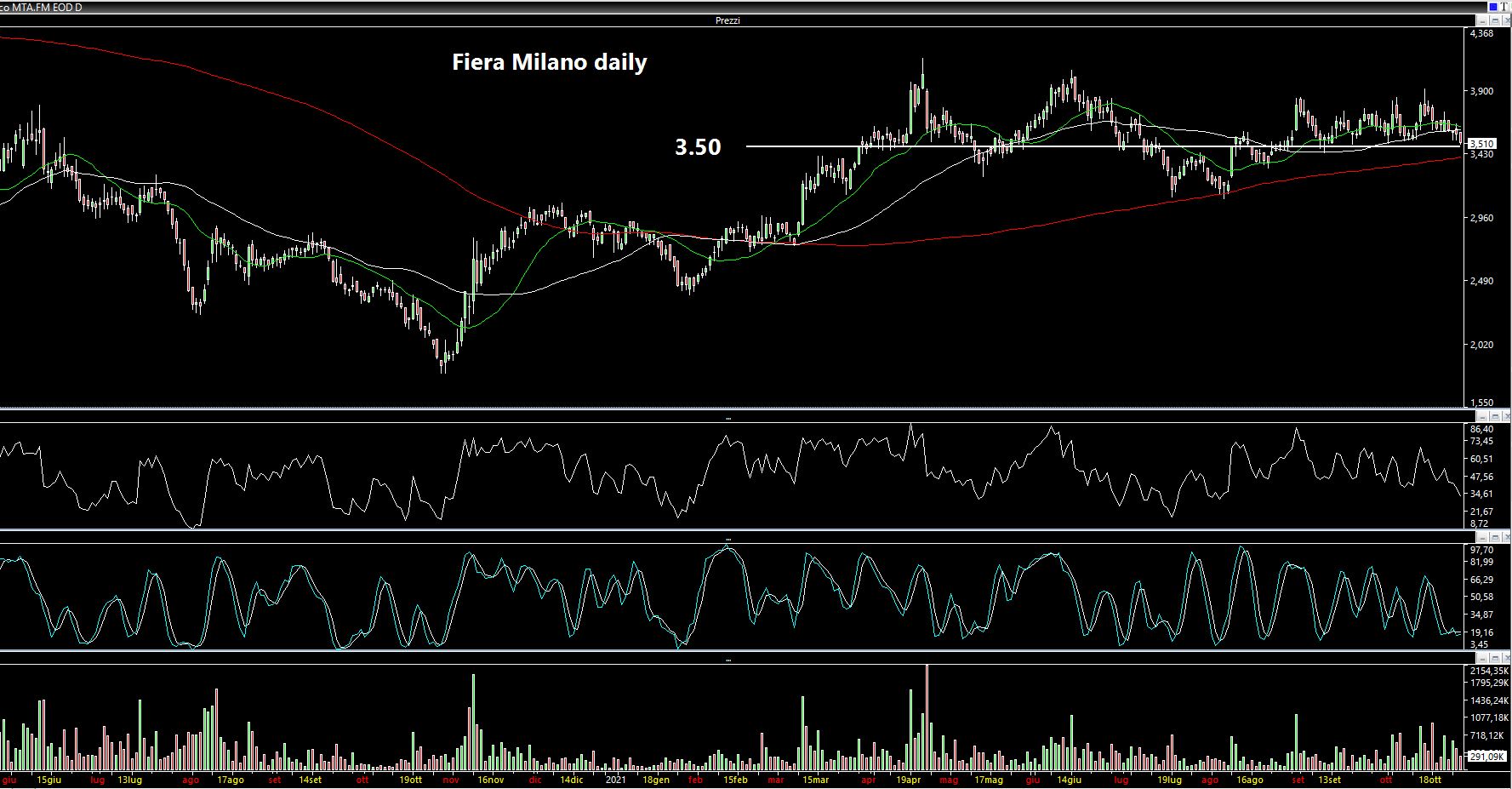Image resolution: width=1512 pixels, height=789 pixels.
Task: Click the 19lug date label
Action: pos(1169,780)
